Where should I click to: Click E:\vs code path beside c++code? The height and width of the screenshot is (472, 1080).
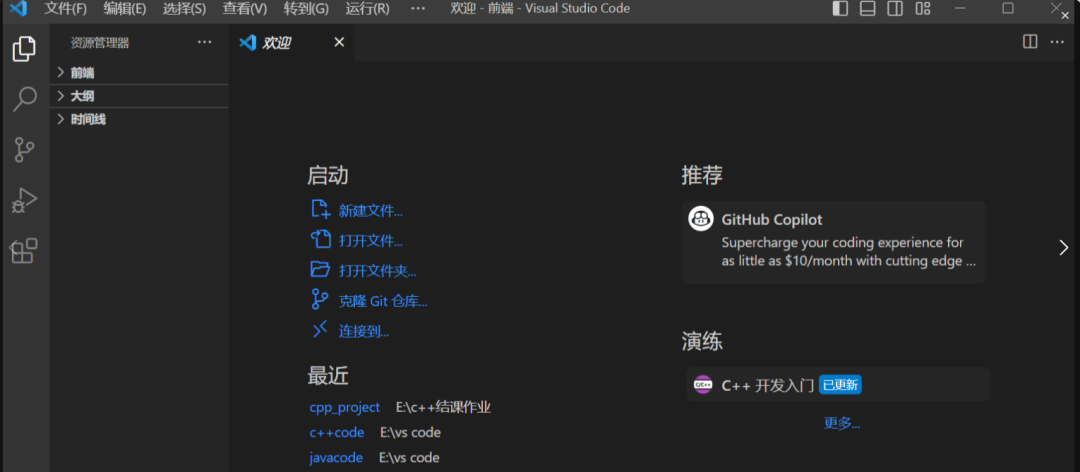click(x=411, y=433)
